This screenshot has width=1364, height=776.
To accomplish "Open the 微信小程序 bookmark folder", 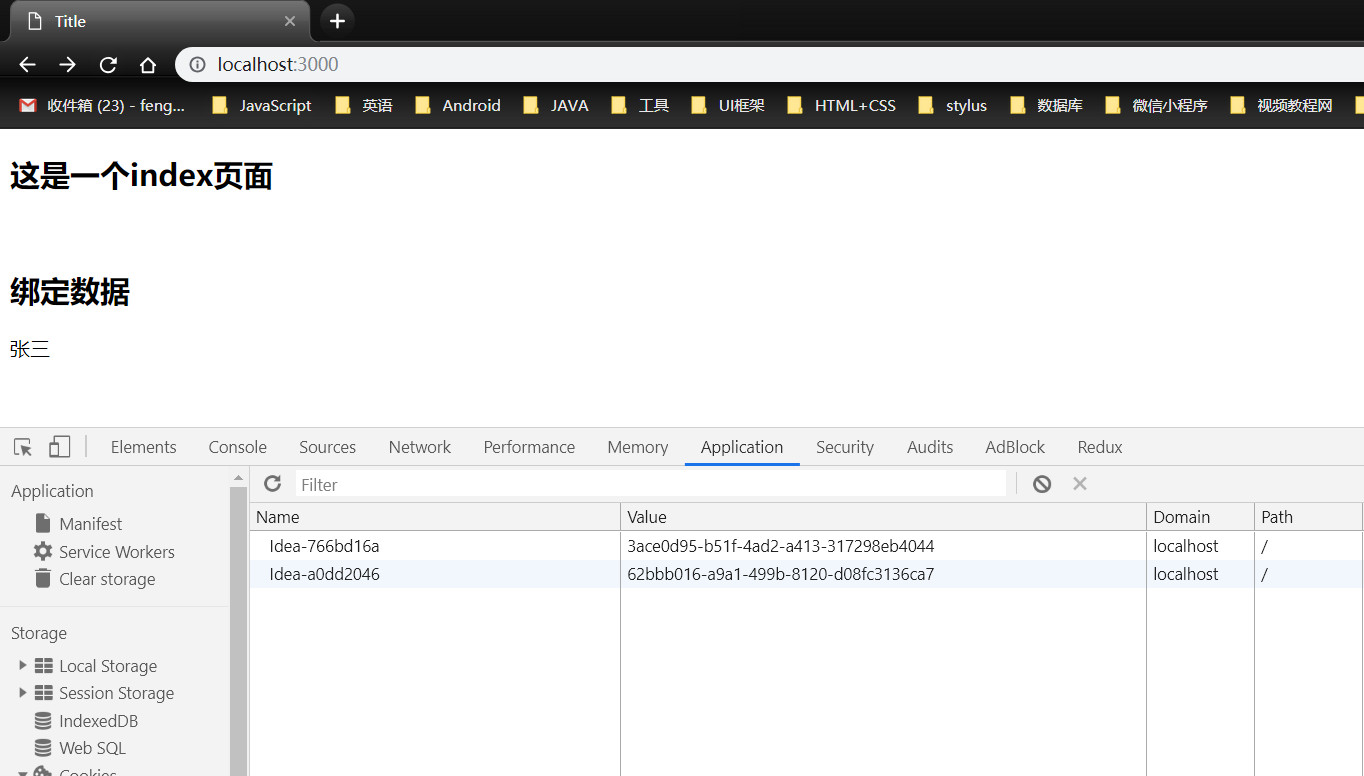I will (x=1157, y=105).
